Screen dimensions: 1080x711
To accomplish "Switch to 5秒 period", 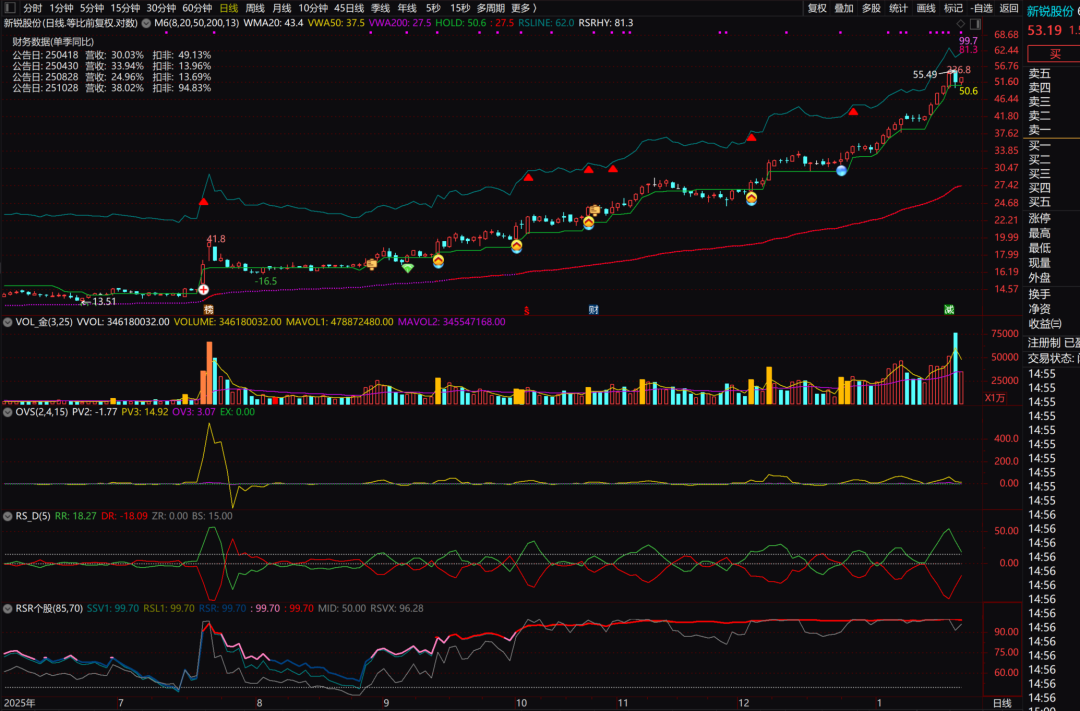I will 433,8.
